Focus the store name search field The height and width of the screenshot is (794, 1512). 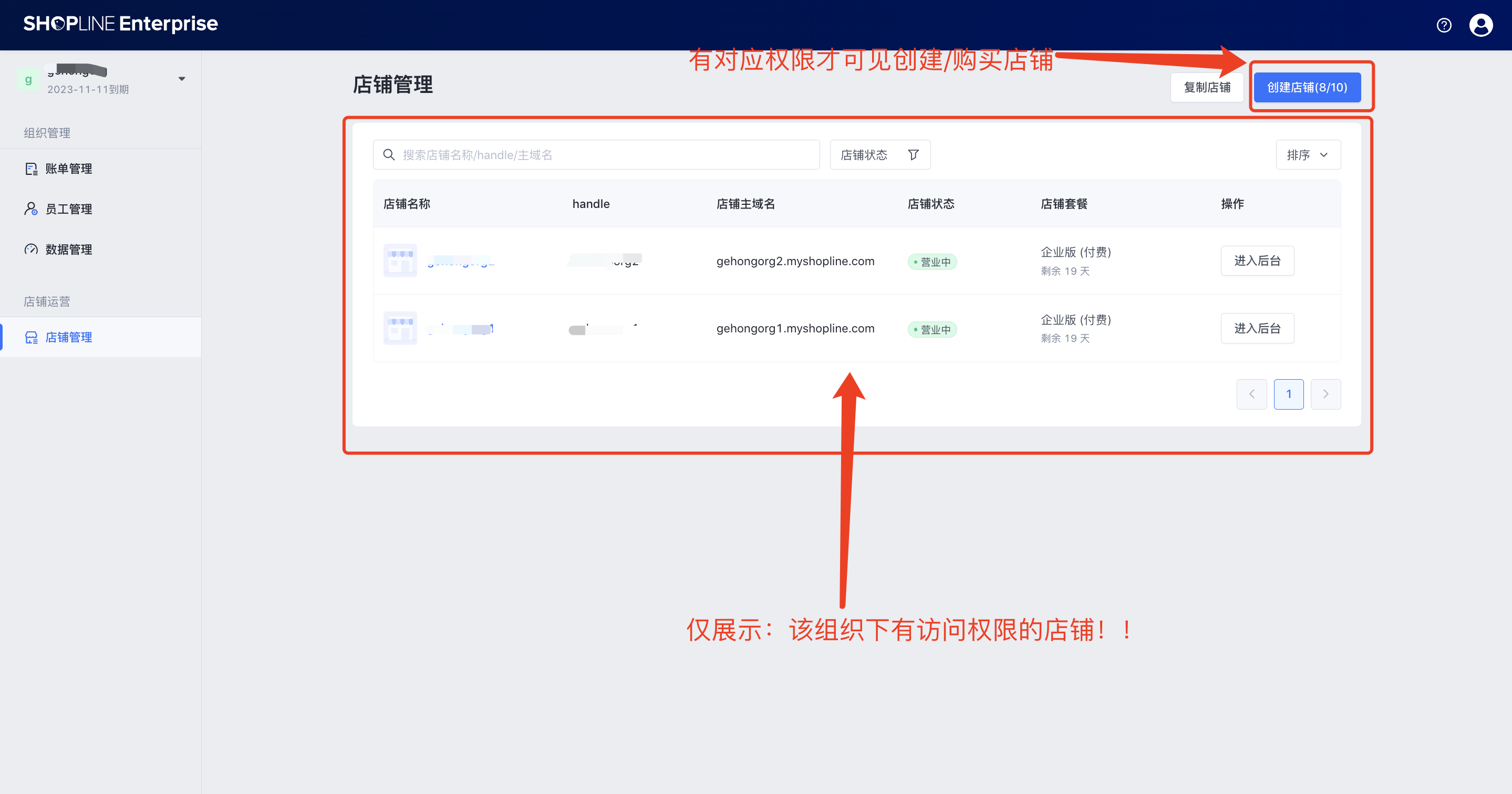click(605, 155)
